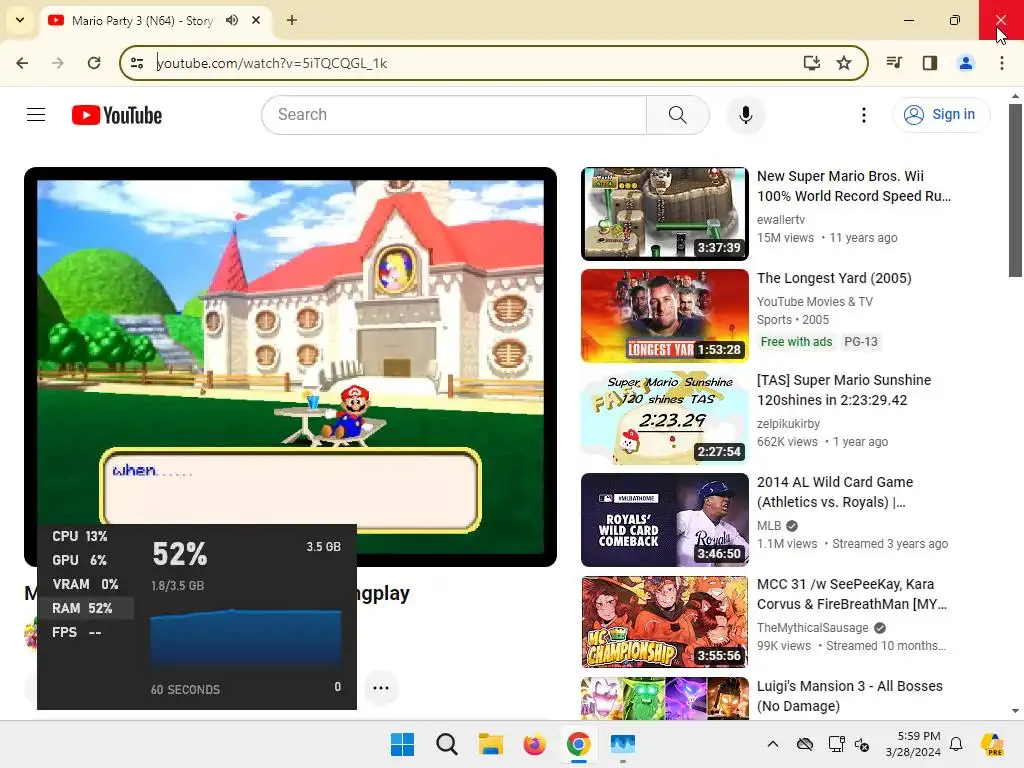Image resolution: width=1024 pixels, height=768 pixels.
Task: Click the address bar URL
Action: (x=272, y=63)
